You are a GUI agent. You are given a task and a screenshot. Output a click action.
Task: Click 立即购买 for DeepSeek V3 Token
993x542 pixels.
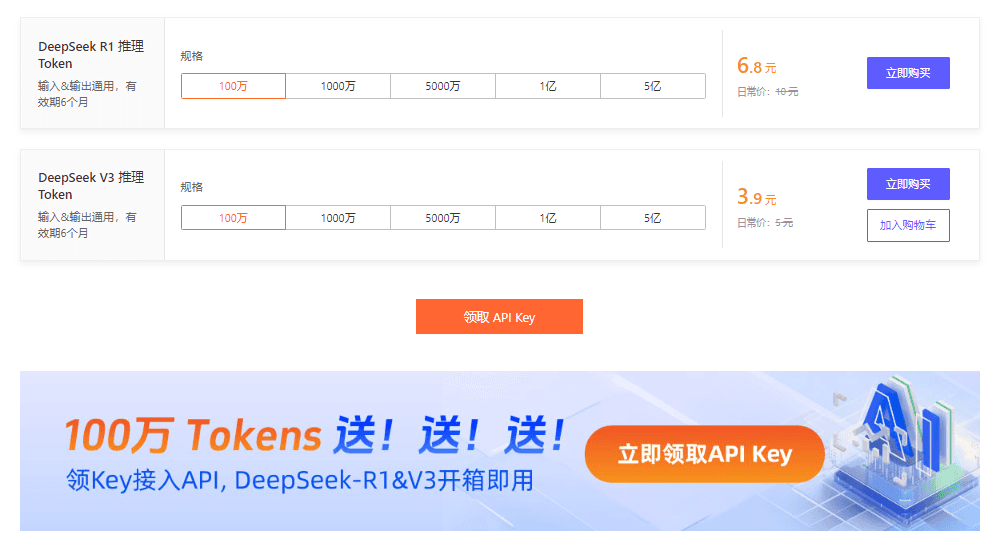(908, 184)
